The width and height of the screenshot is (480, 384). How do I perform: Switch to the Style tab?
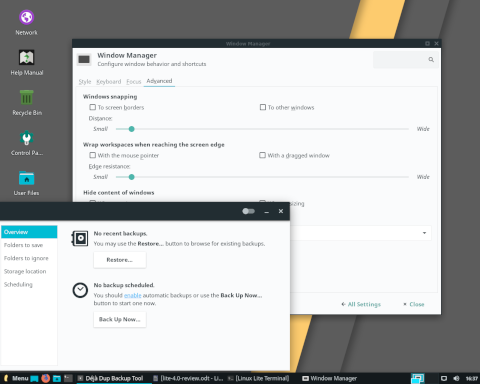(x=85, y=82)
